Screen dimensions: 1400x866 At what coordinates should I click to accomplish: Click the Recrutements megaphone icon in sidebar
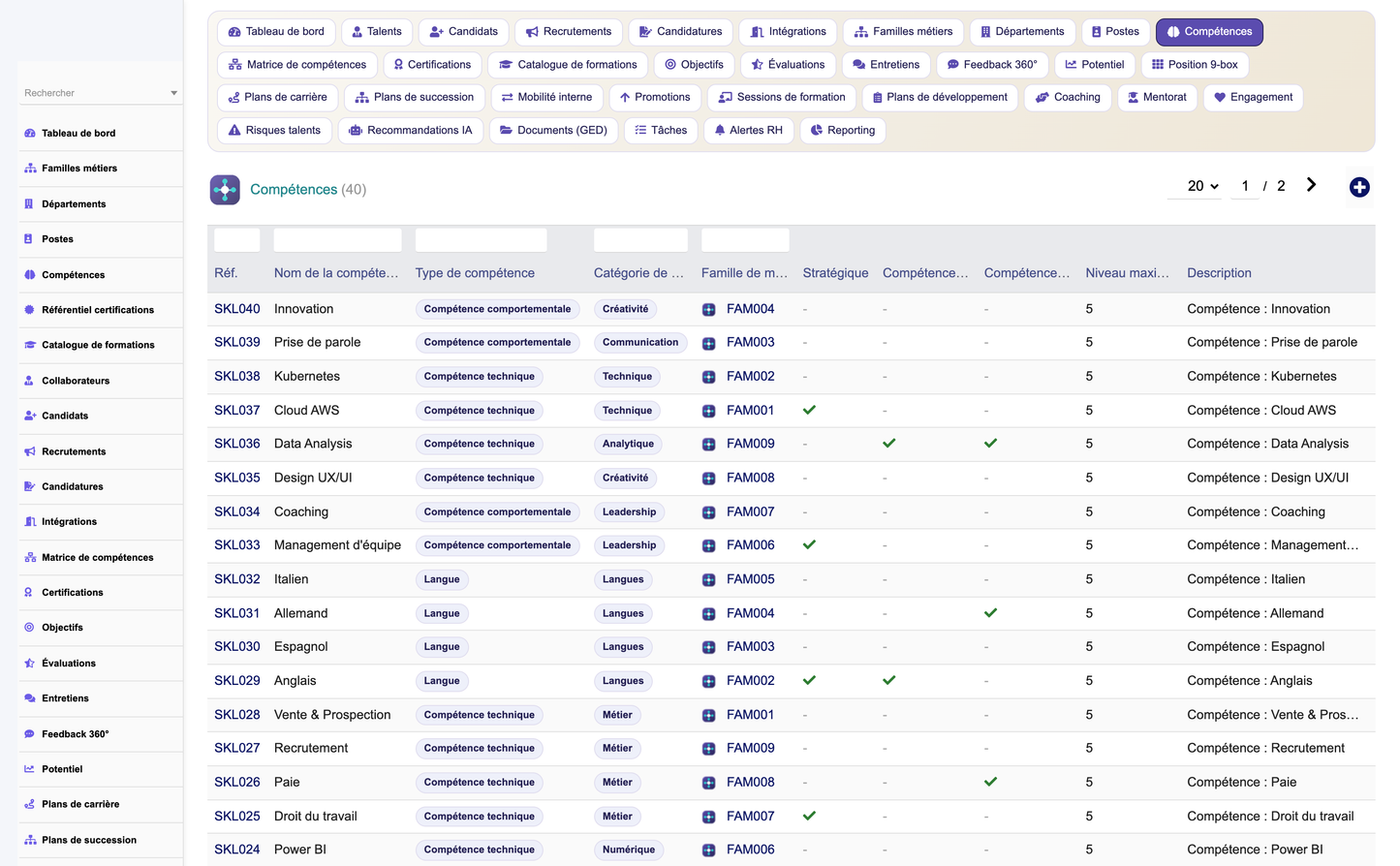point(29,451)
